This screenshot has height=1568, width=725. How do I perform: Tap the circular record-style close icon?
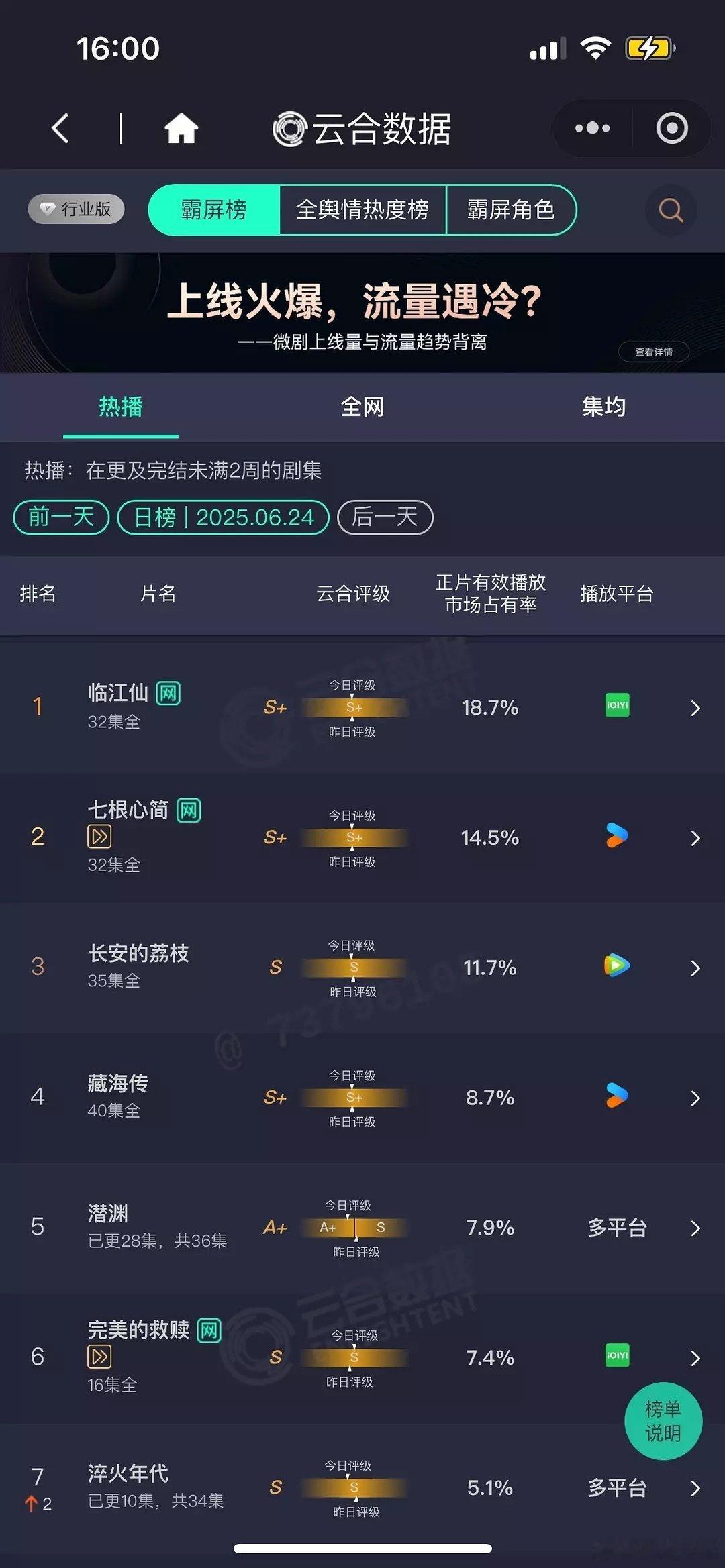click(x=672, y=127)
